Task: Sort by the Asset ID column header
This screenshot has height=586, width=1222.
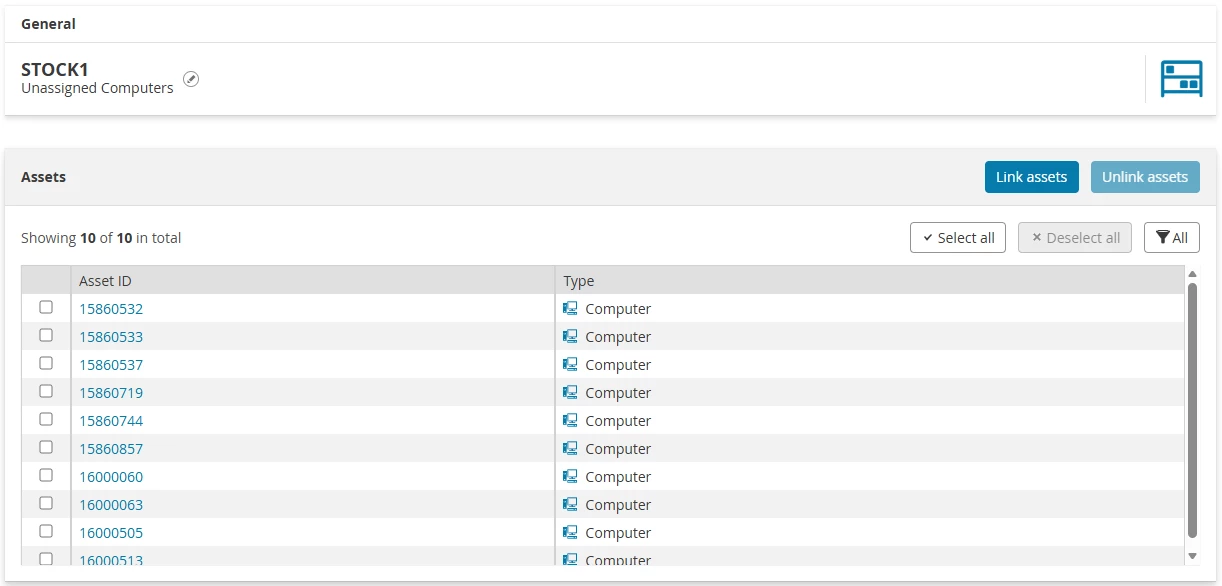Action: click(x=313, y=280)
